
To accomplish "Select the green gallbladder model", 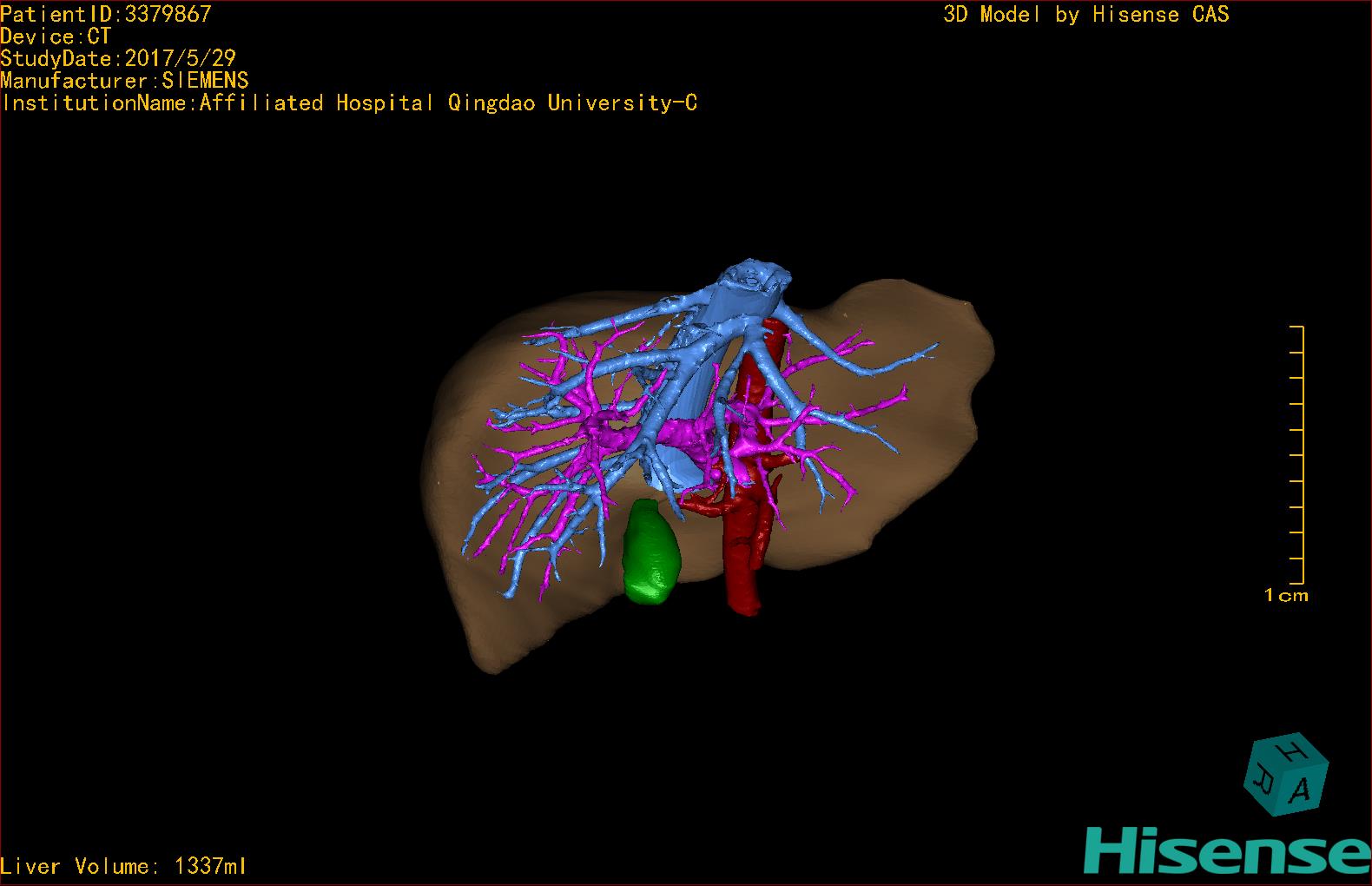I will point(651,552).
